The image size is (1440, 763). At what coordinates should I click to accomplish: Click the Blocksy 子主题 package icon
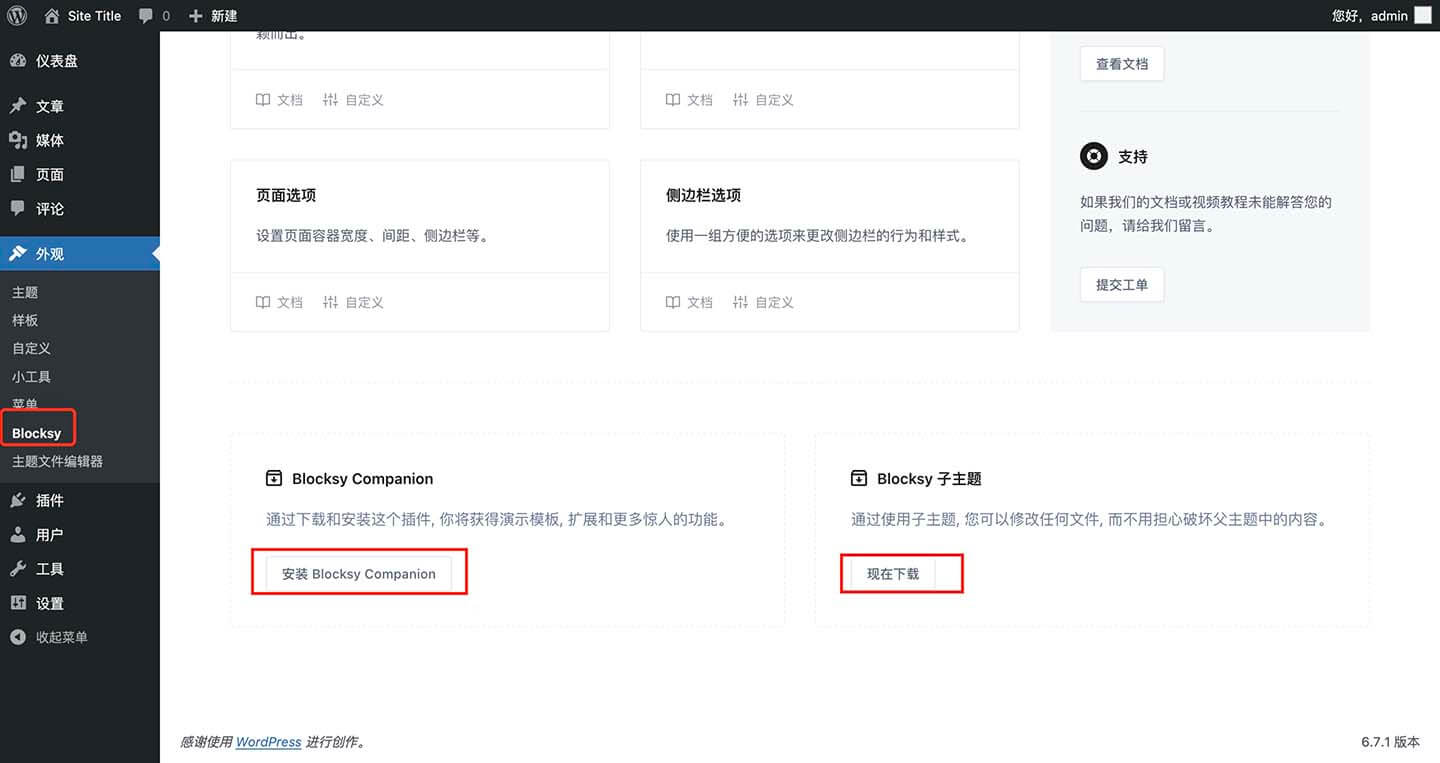pyautogui.click(x=859, y=478)
